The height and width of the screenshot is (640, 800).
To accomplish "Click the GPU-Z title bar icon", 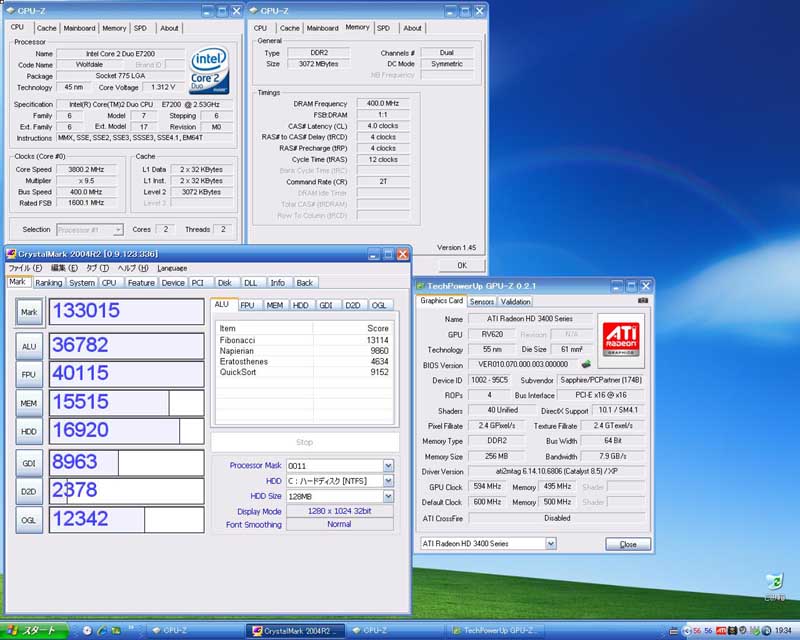I will click(x=420, y=286).
